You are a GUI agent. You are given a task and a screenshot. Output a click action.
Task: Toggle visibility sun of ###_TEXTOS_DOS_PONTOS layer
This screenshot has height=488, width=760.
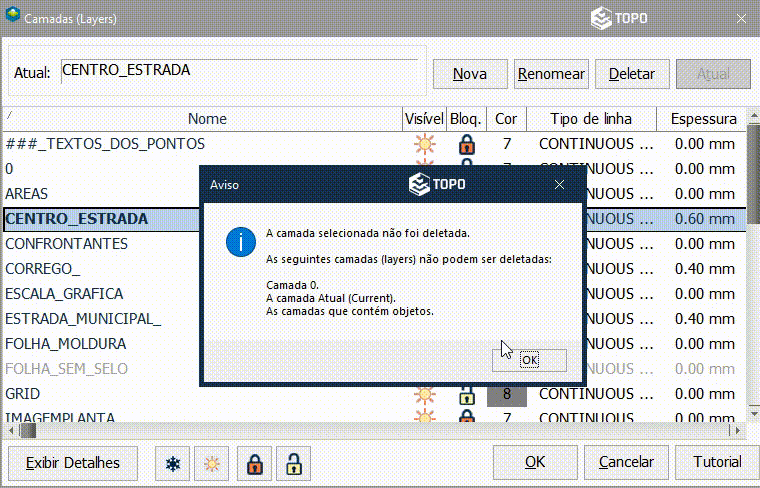tap(425, 144)
